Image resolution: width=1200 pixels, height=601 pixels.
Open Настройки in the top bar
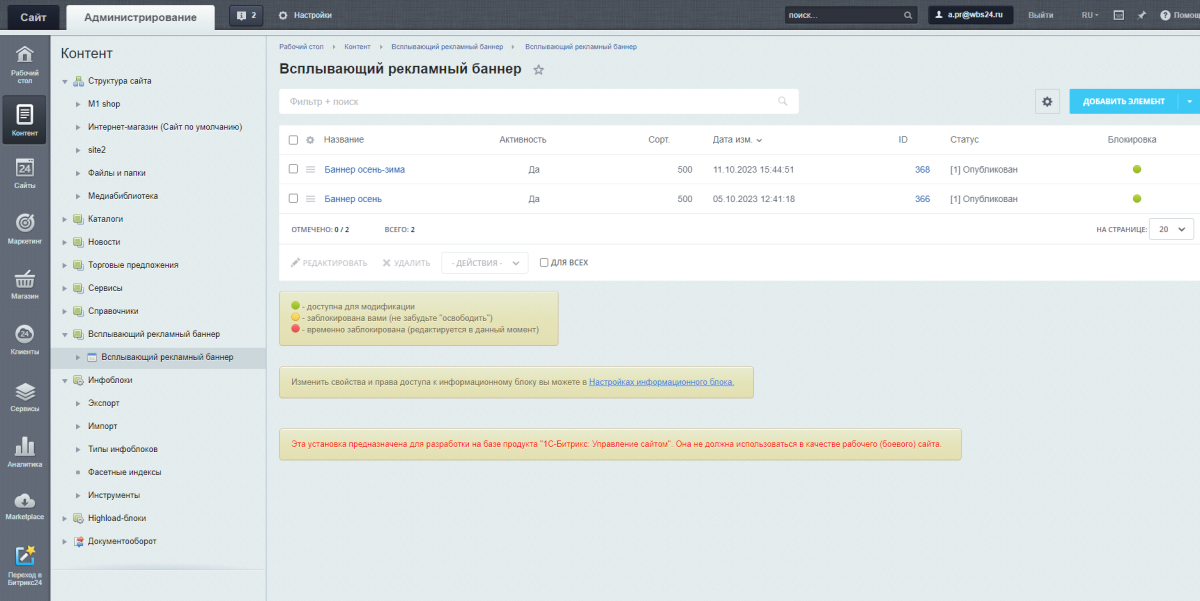point(305,15)
